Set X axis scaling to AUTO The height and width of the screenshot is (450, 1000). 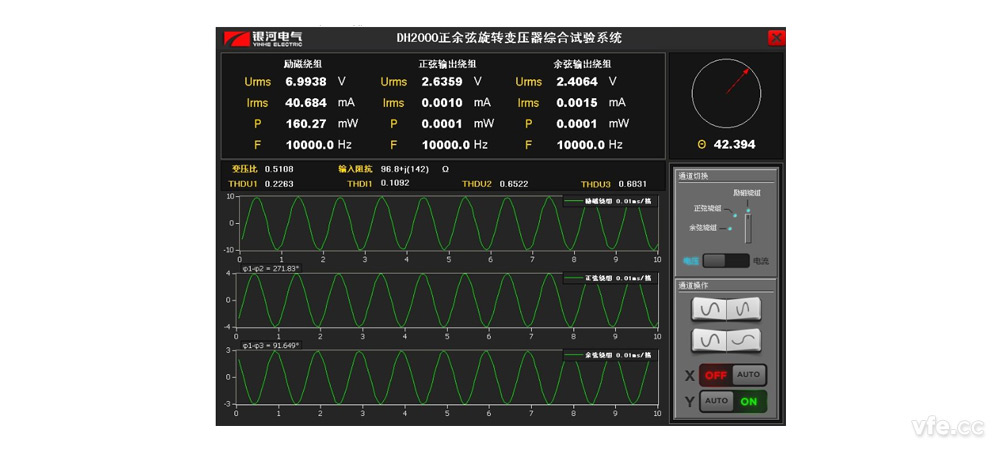pyautogui.click(x=749, y=375)
